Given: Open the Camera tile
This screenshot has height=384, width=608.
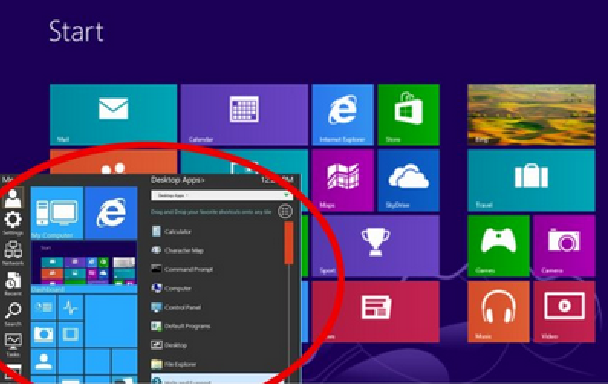Looking at the screenshot, I should [x=564, y=246].
